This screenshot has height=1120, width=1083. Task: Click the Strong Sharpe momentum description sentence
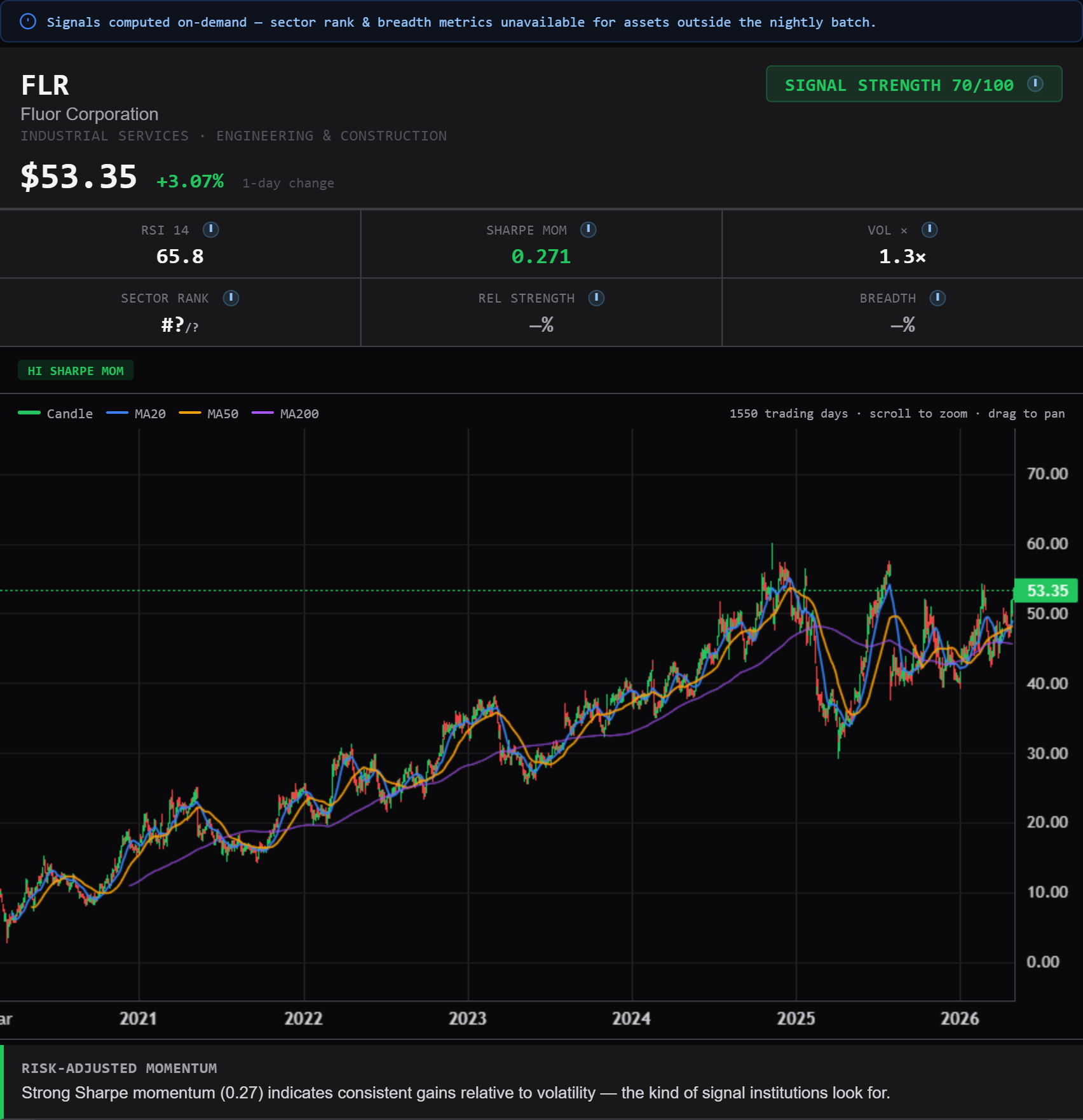point(456,1093)
